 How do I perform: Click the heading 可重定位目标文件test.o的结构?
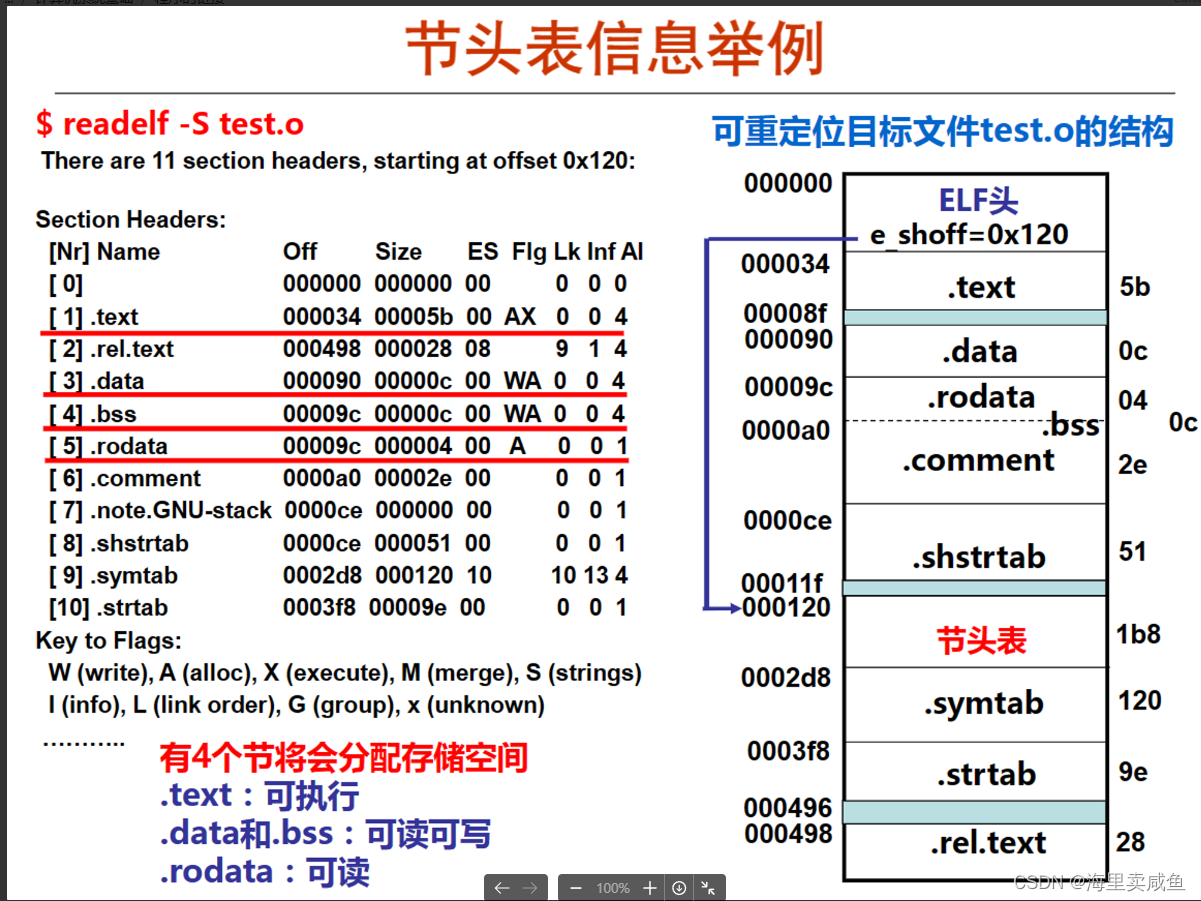(943, 131)
